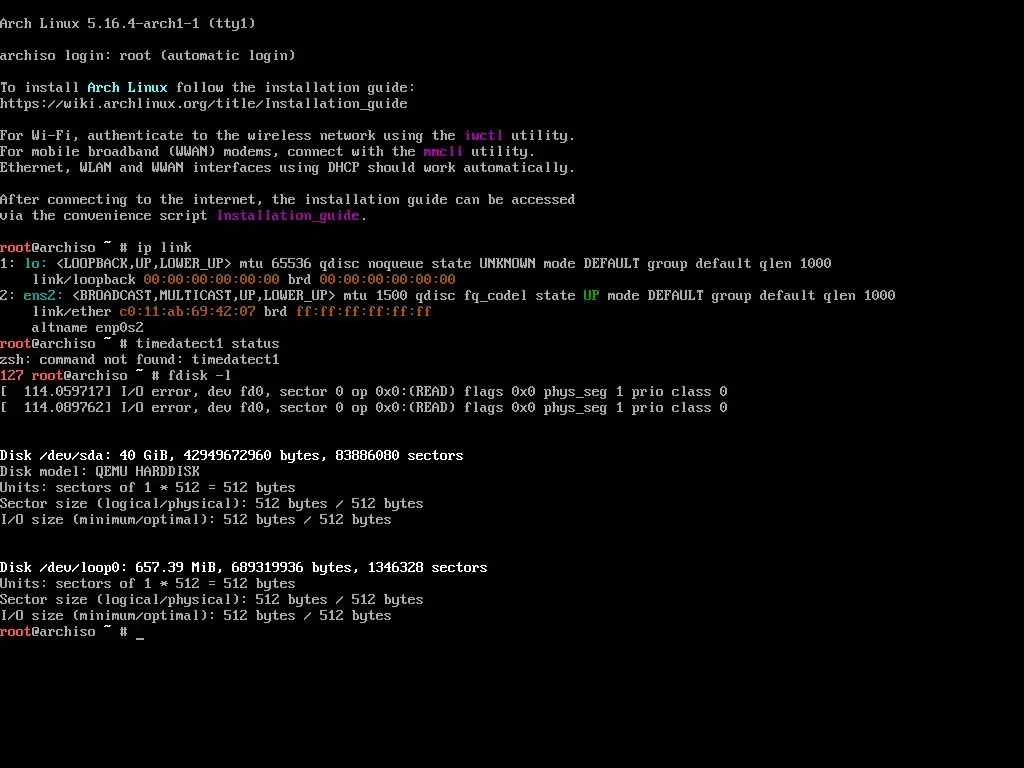Click the broadcast address ff:ff:ff:ff:ff:ff
The height and width of the screenshot is (768, 1024).
point(364,312)
